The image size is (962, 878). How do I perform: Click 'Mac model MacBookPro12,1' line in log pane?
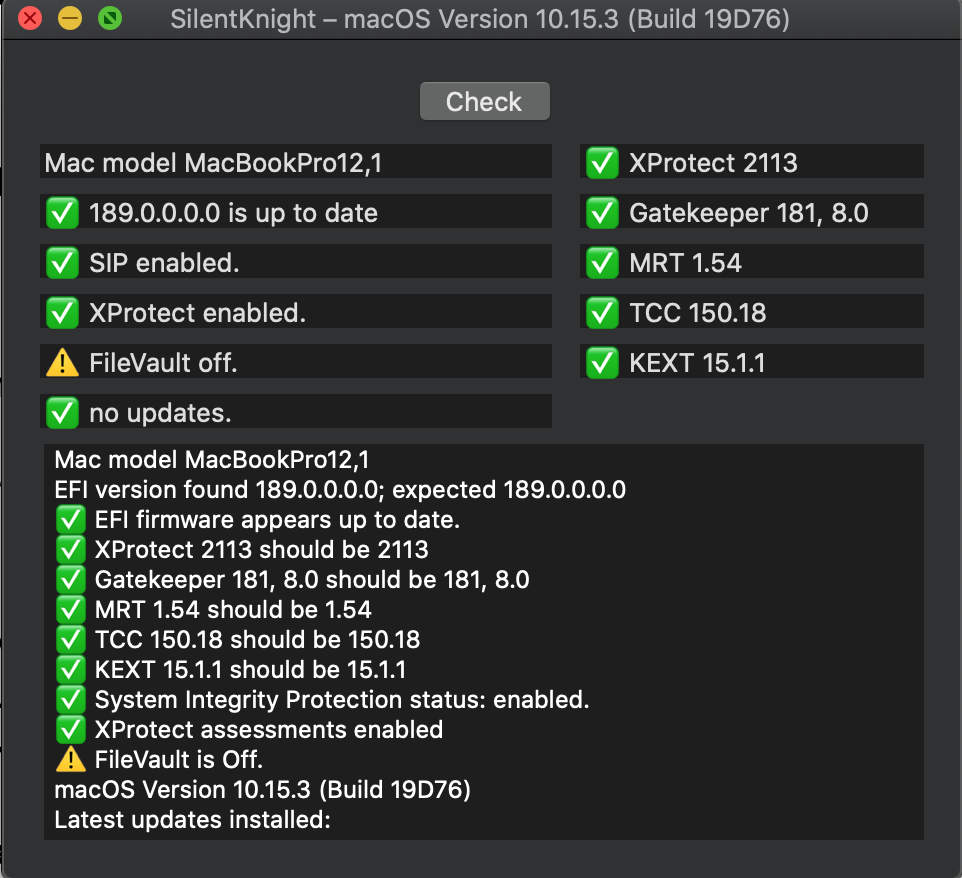(x=212, y=460)
